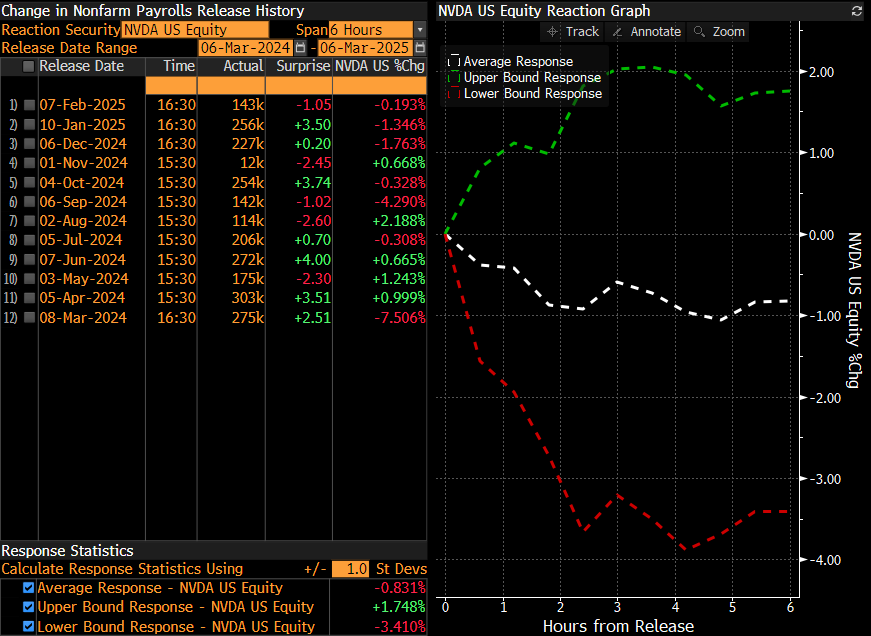Activate the Track crosshair tool
The width and height of the screenshot is (871, 636).
(x=574, y=32)
